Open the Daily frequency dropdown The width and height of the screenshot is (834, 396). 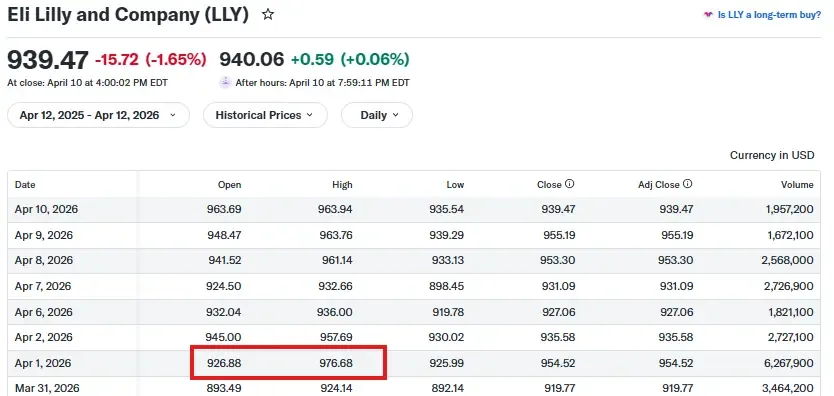pyautogui.click(x=377, y=115)
